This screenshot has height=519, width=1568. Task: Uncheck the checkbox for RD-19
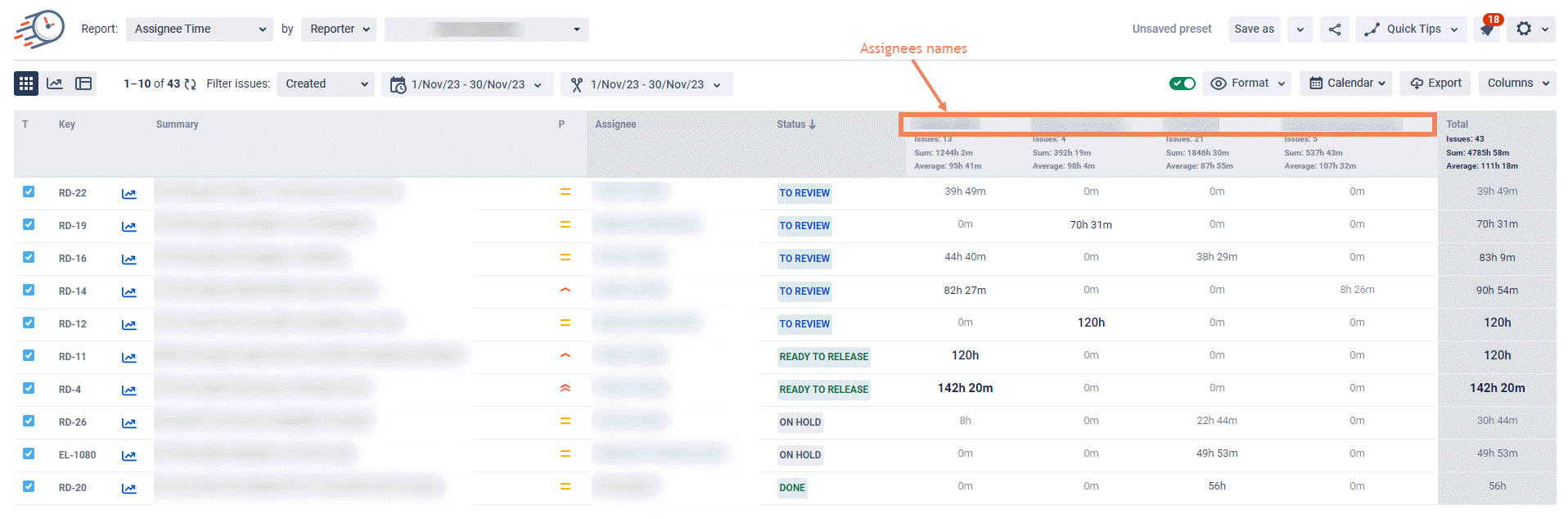[29, 224]
